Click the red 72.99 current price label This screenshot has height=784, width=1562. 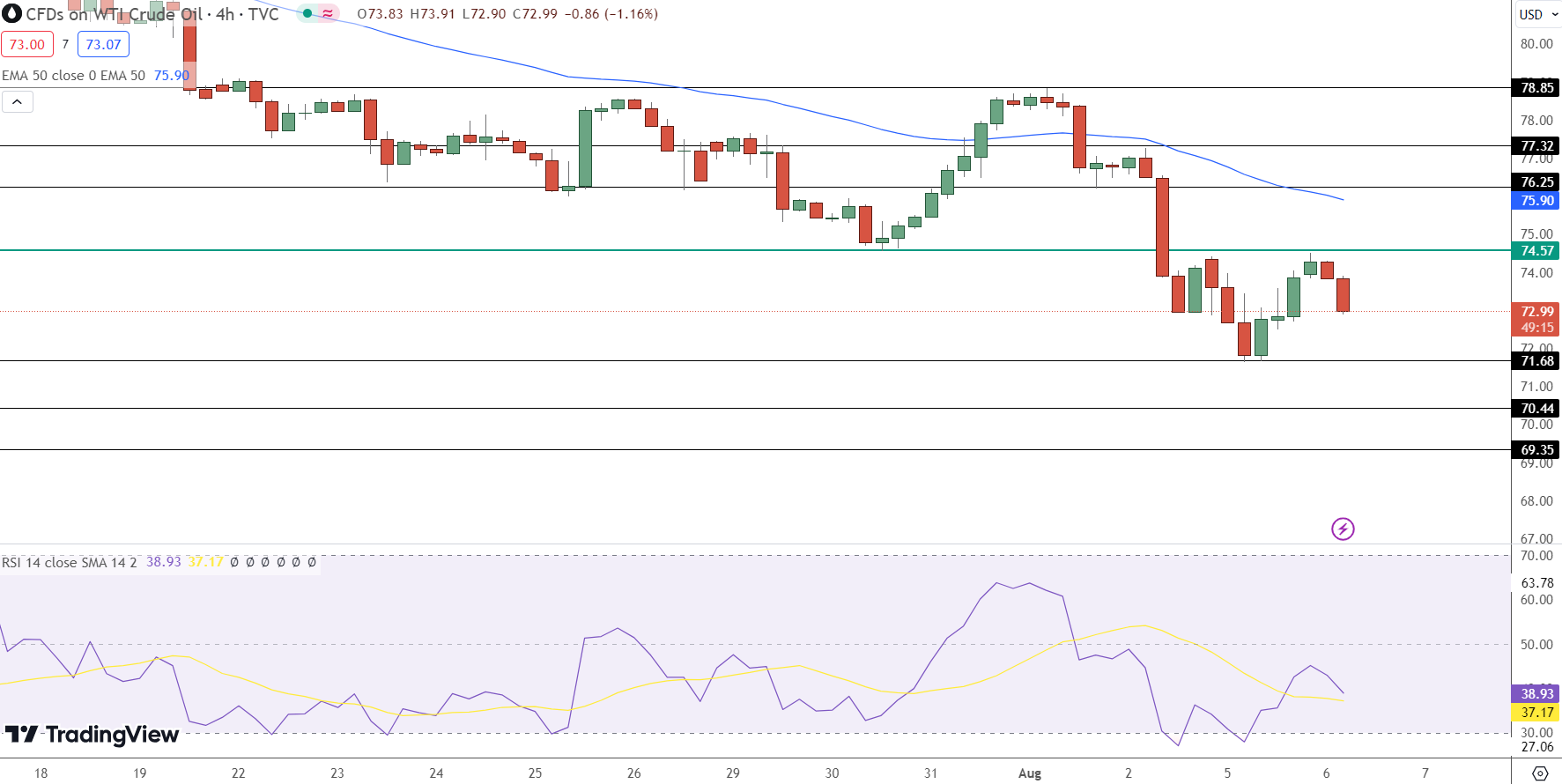pyautogui.click(x=1536, y=312)
